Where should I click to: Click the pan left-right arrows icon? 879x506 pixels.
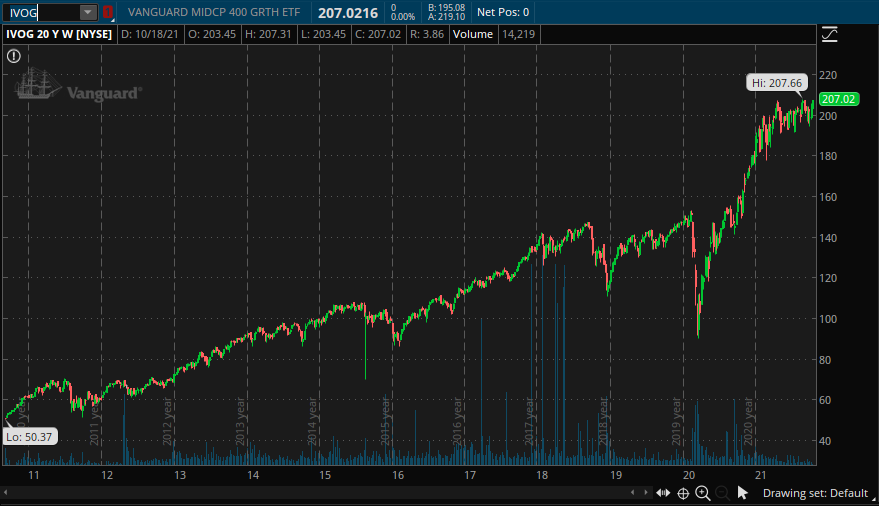click(663, 493)
